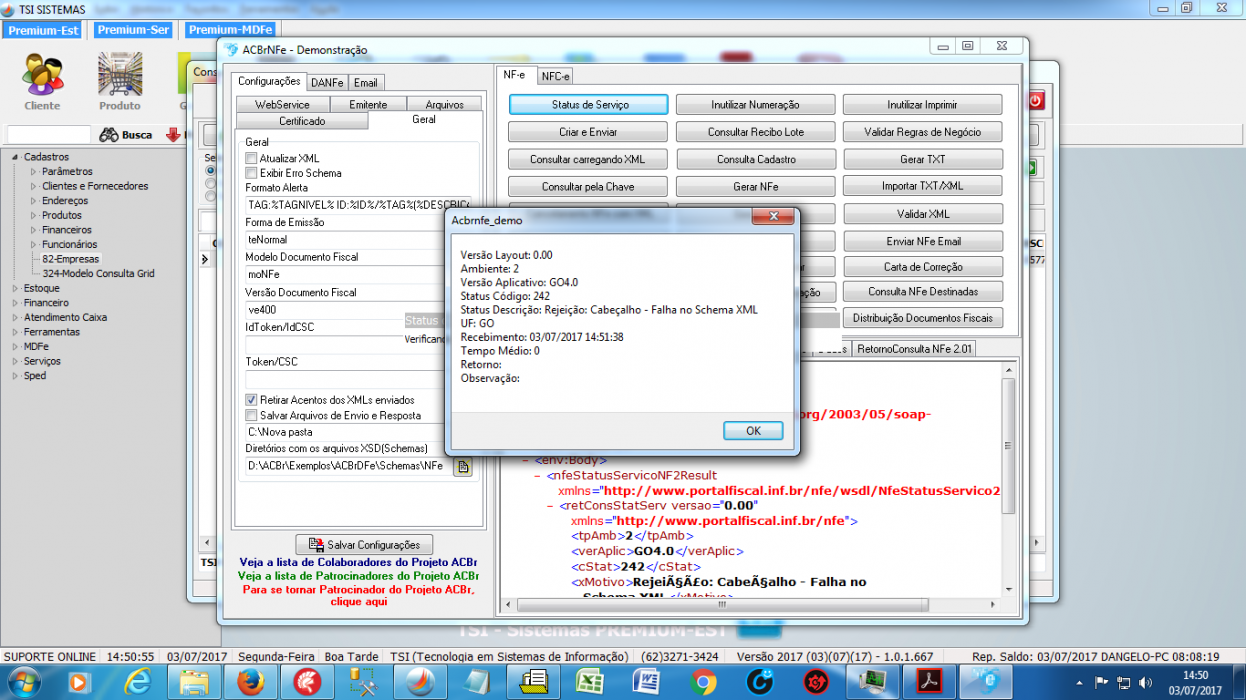The image size is (1246, 700).
Task: Switch to the Email tab
Action: [365, 83]
